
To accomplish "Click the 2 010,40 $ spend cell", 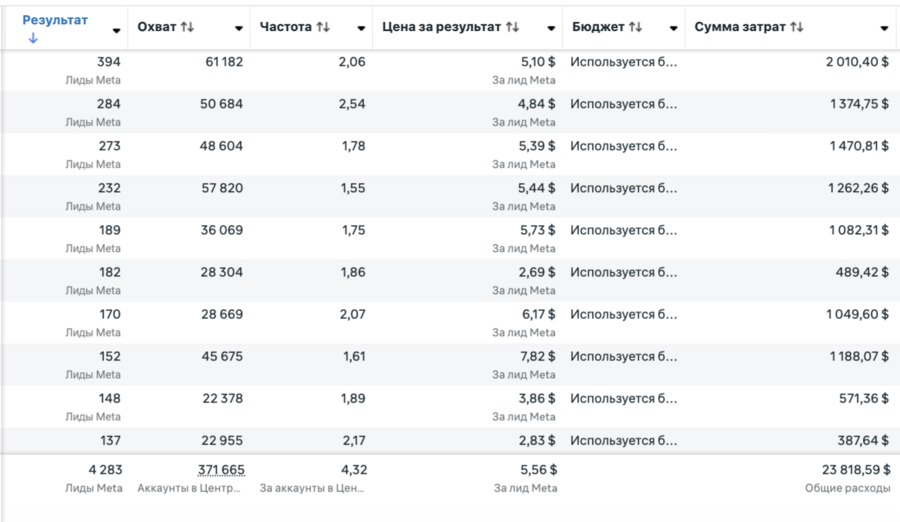I will (857, 62).
